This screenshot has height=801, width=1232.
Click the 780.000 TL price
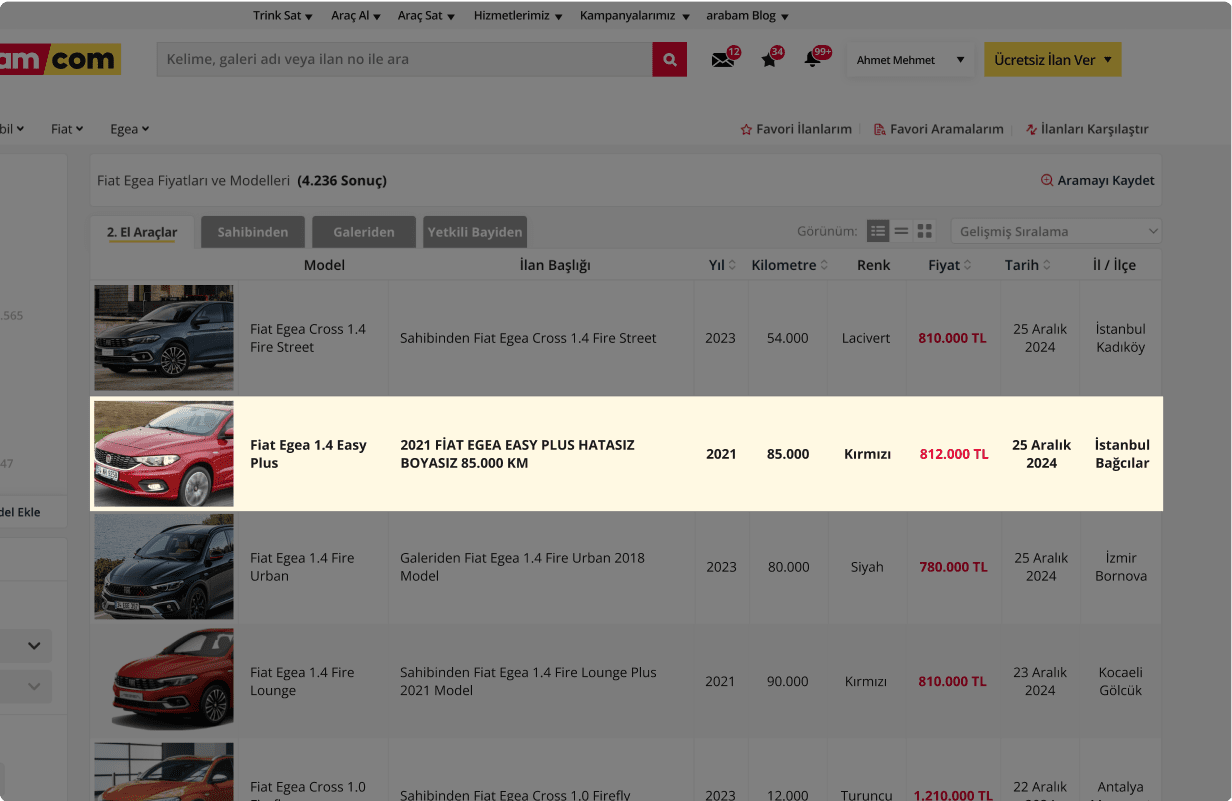(x=953, y=567)
